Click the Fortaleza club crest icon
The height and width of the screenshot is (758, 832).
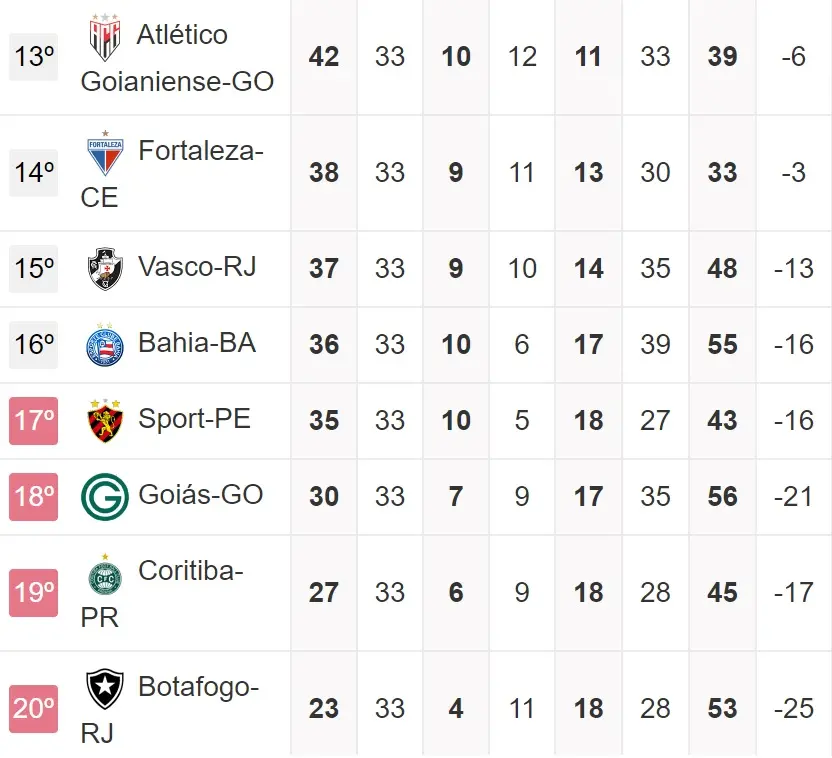pyautogui.click(x=105, y=154)
